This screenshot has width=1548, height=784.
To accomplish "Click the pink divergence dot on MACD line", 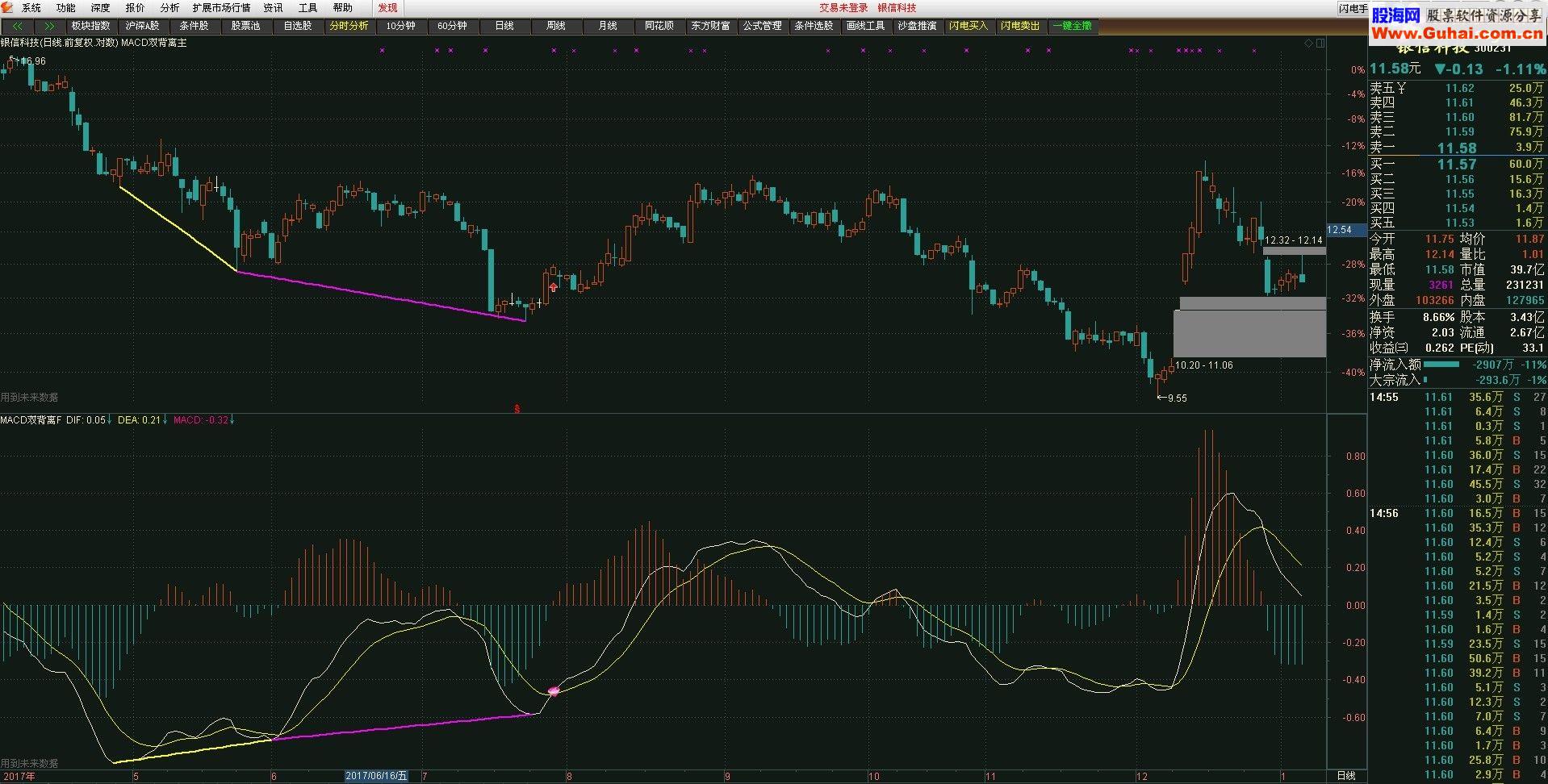I will pos(554,691).
